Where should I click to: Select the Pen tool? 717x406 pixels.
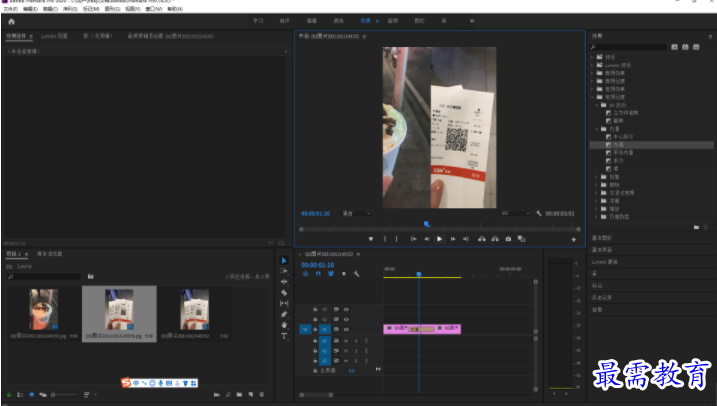[284, 314]
